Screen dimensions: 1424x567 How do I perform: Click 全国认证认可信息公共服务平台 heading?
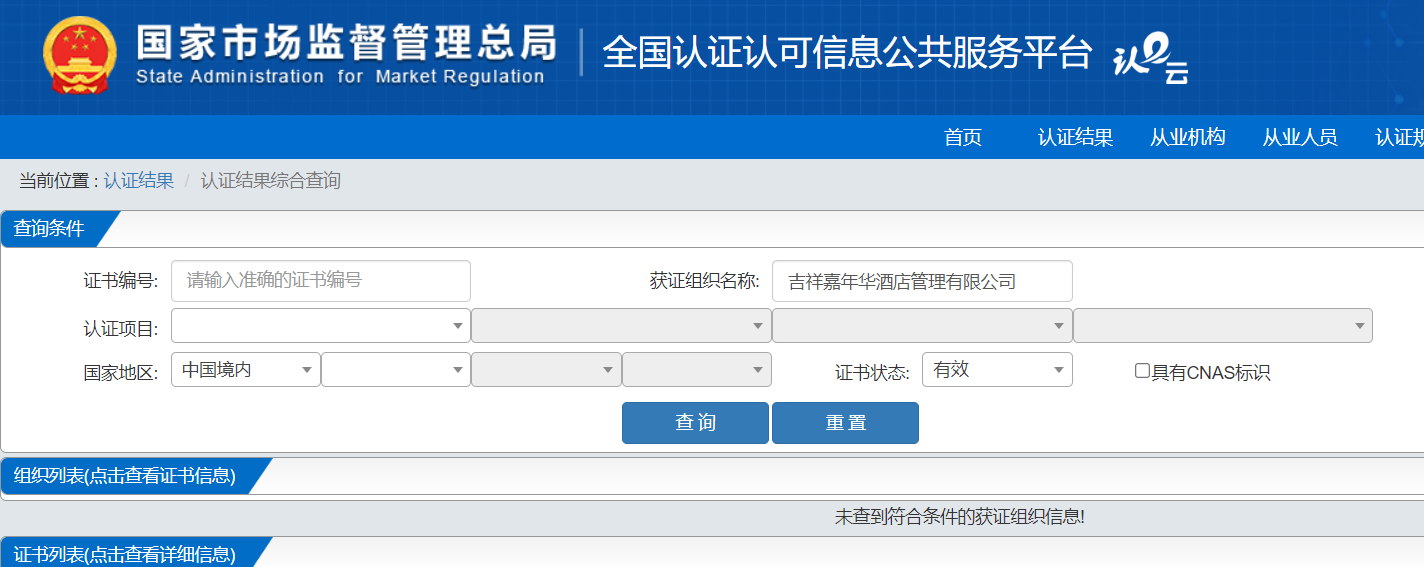pos(847,53)
